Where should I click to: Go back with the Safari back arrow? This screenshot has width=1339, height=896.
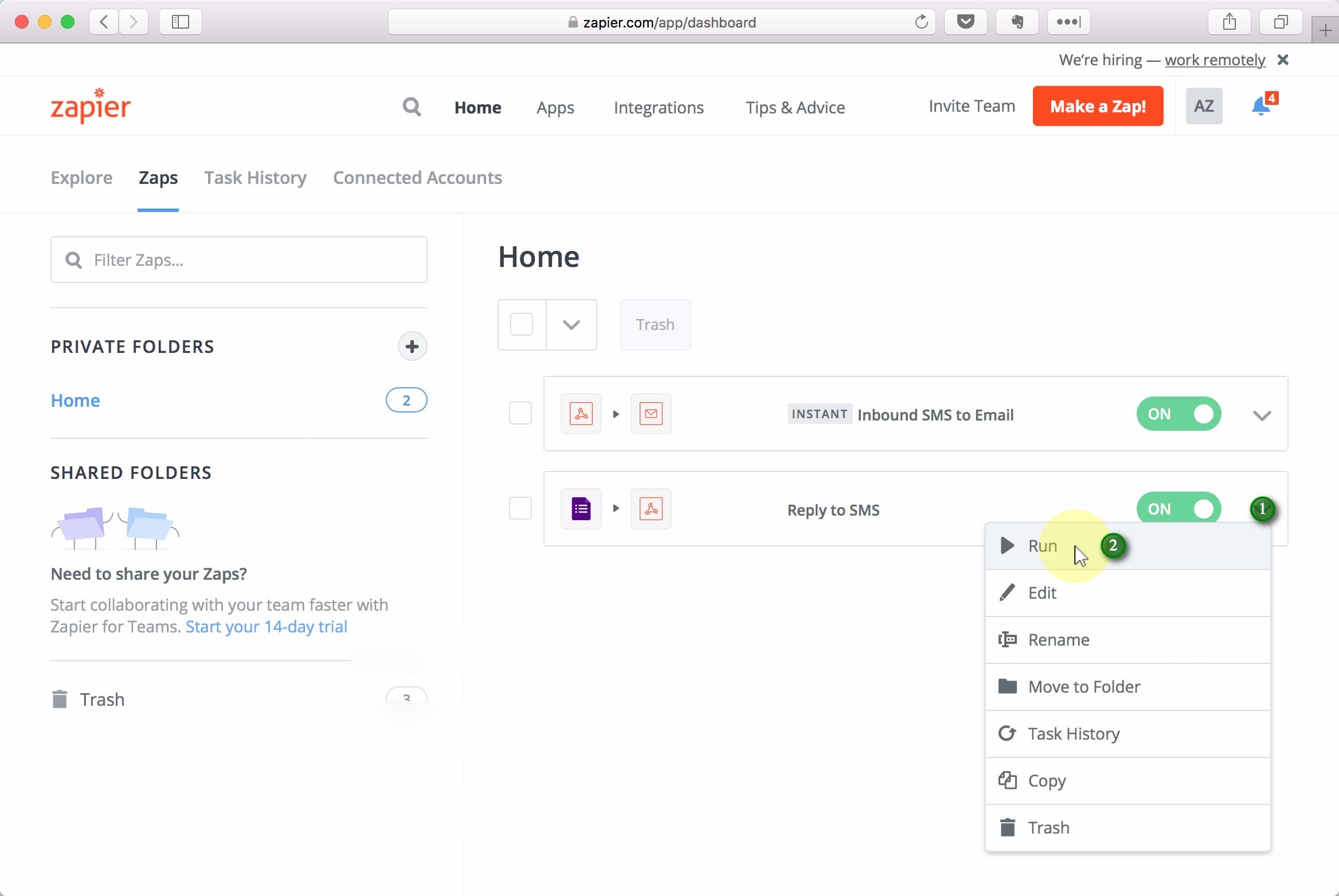coord(104,22)
